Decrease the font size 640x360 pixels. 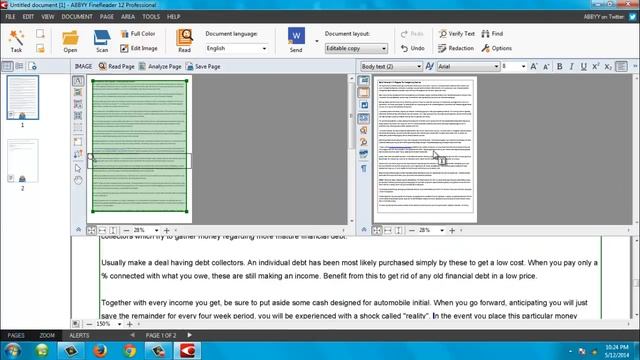tap(546, 67)
